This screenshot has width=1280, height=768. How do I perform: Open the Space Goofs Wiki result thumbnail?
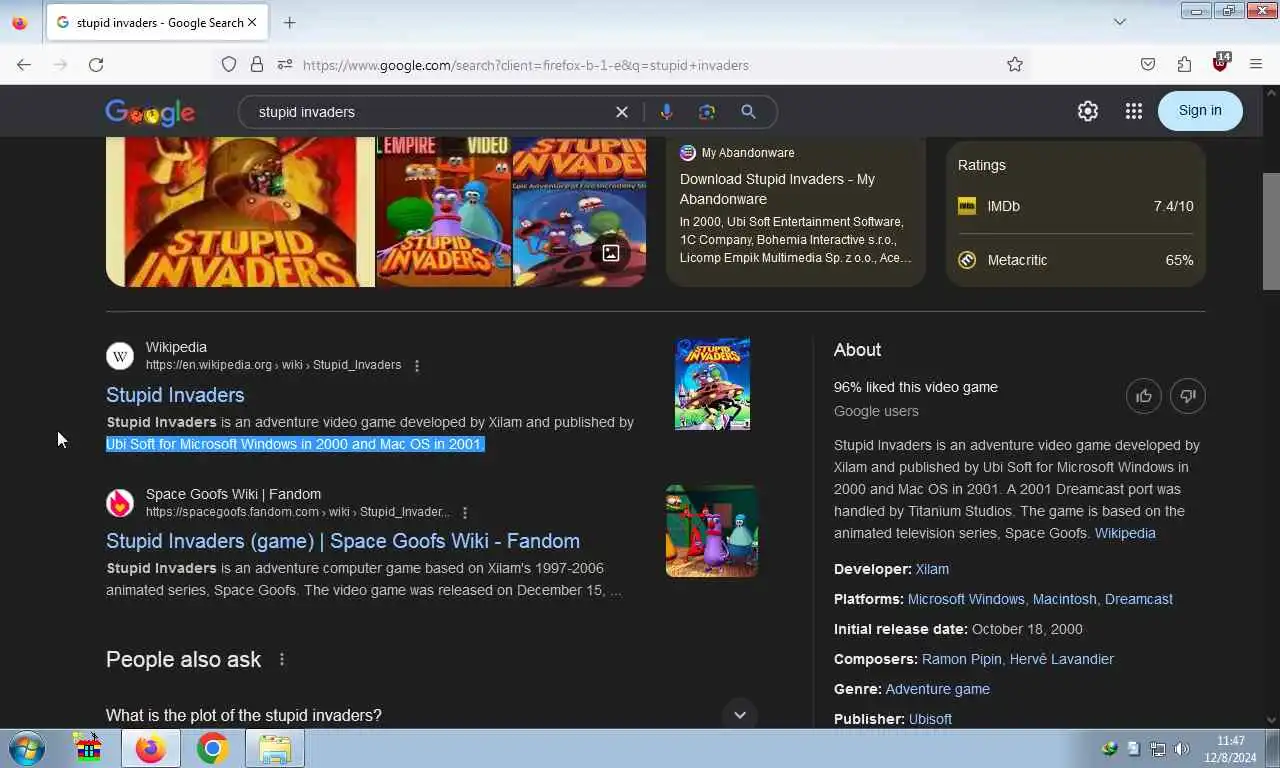point(712,531)
